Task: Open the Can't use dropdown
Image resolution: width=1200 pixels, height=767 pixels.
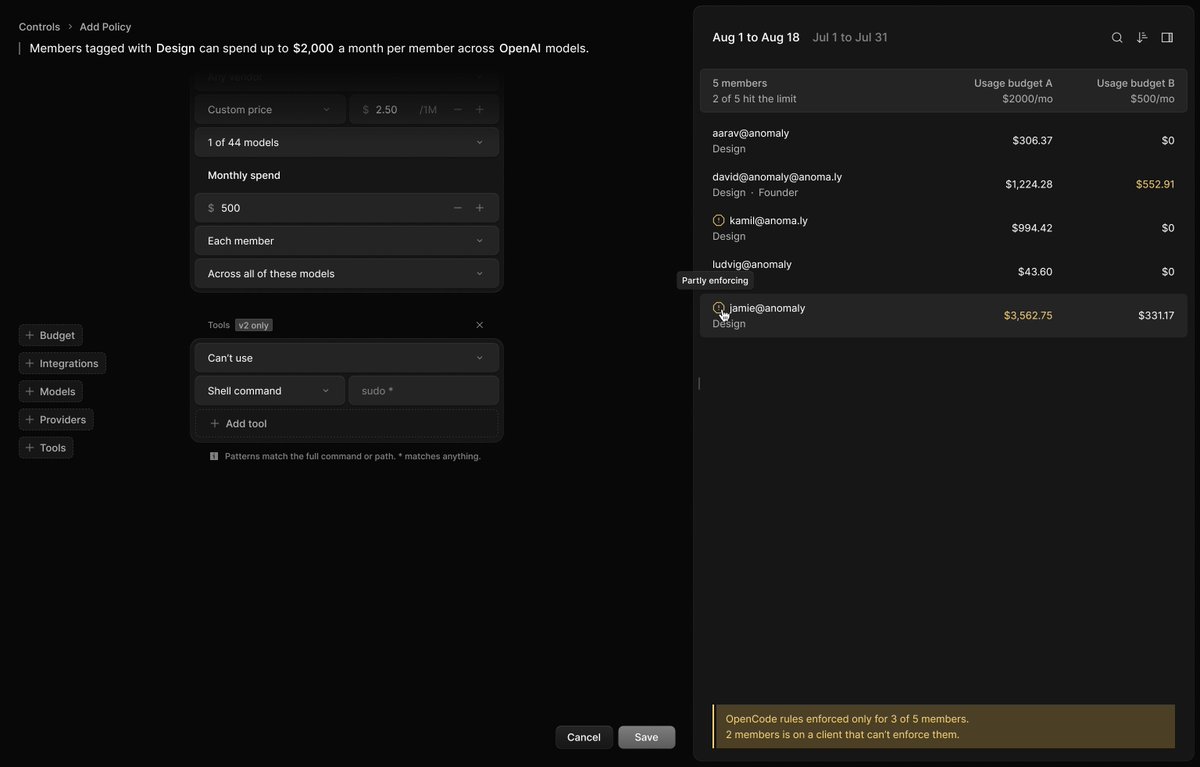Action: (x=346, y=358)
